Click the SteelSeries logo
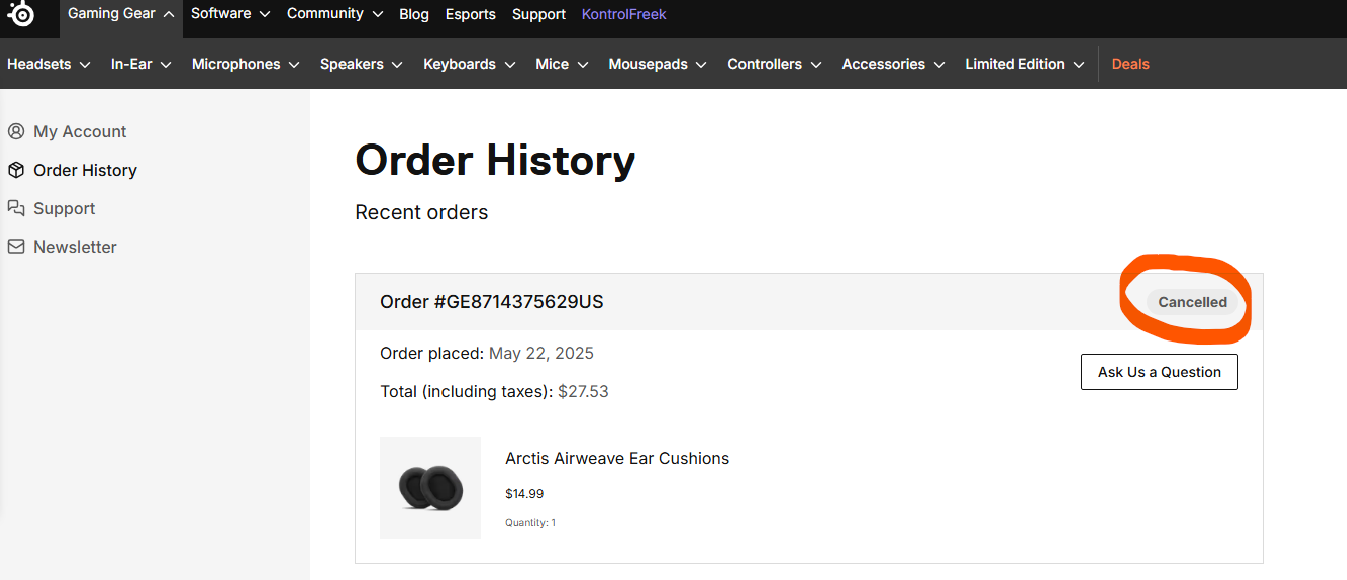 pos(22,17)
